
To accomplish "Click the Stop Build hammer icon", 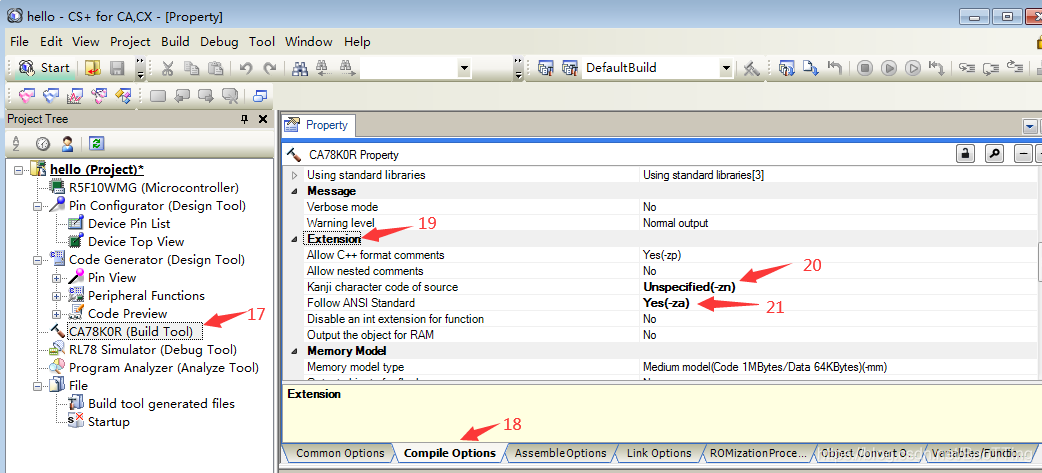I will coord(751,68).
